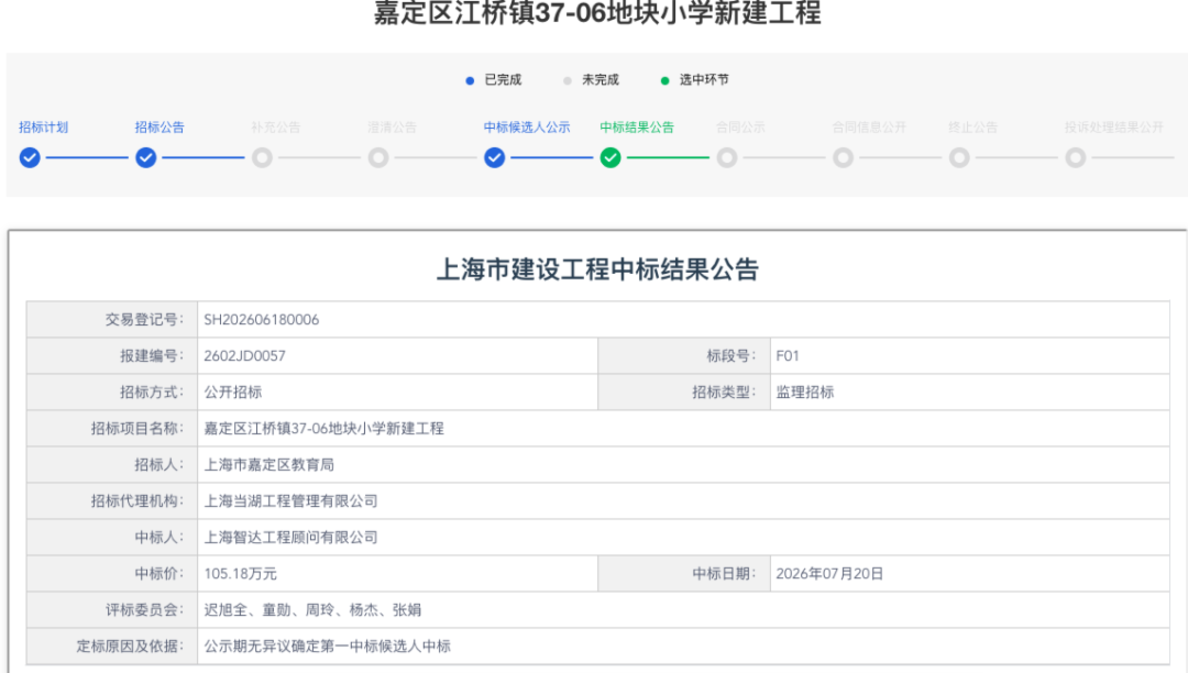Select the 终止公告 grey step circle
Screen dimensions: 1188x673
click(x=959, y=158)
